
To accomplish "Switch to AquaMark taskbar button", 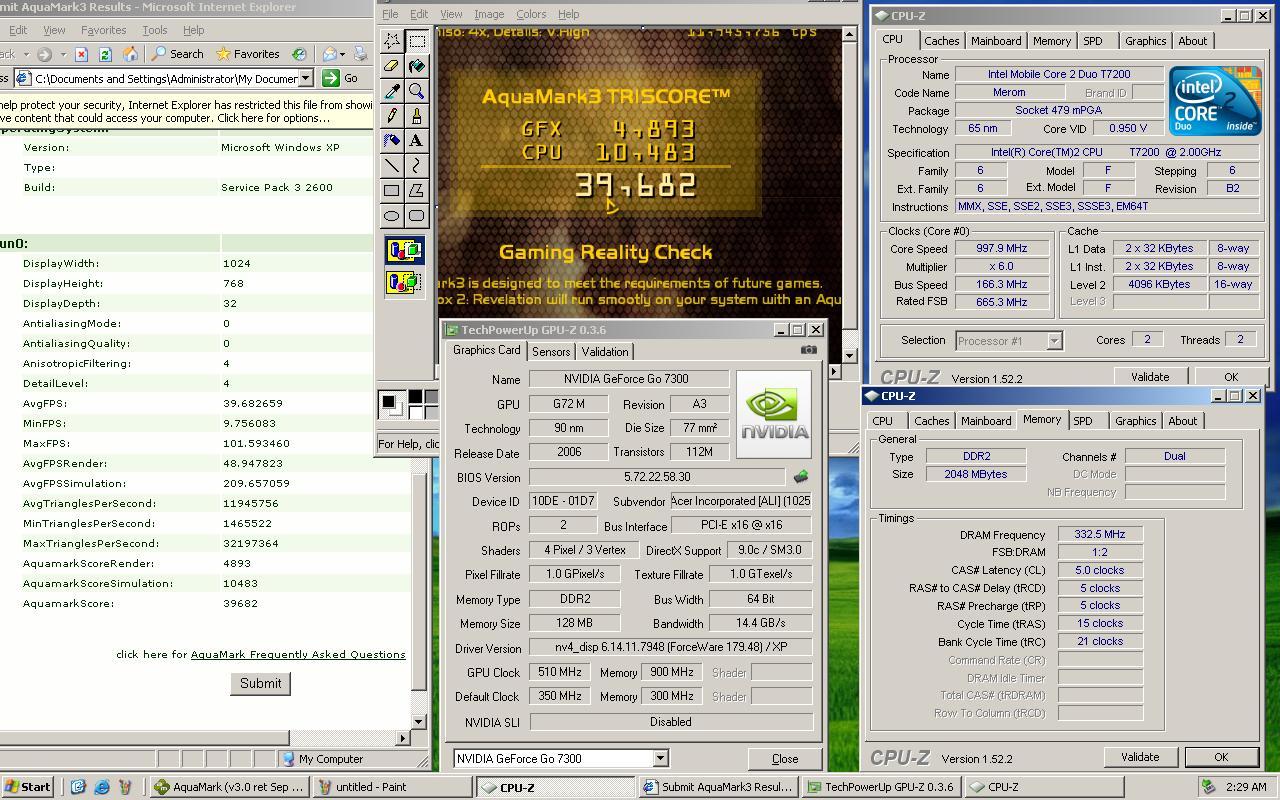I will [x=229, y=787].
